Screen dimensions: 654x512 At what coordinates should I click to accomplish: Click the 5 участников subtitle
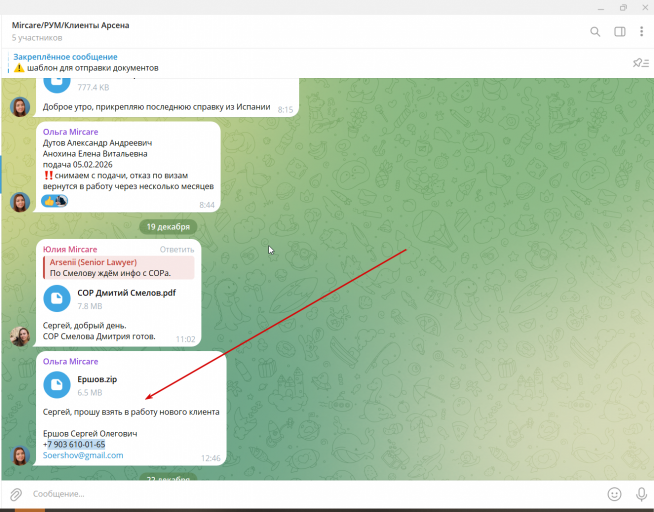click(37, 38)
